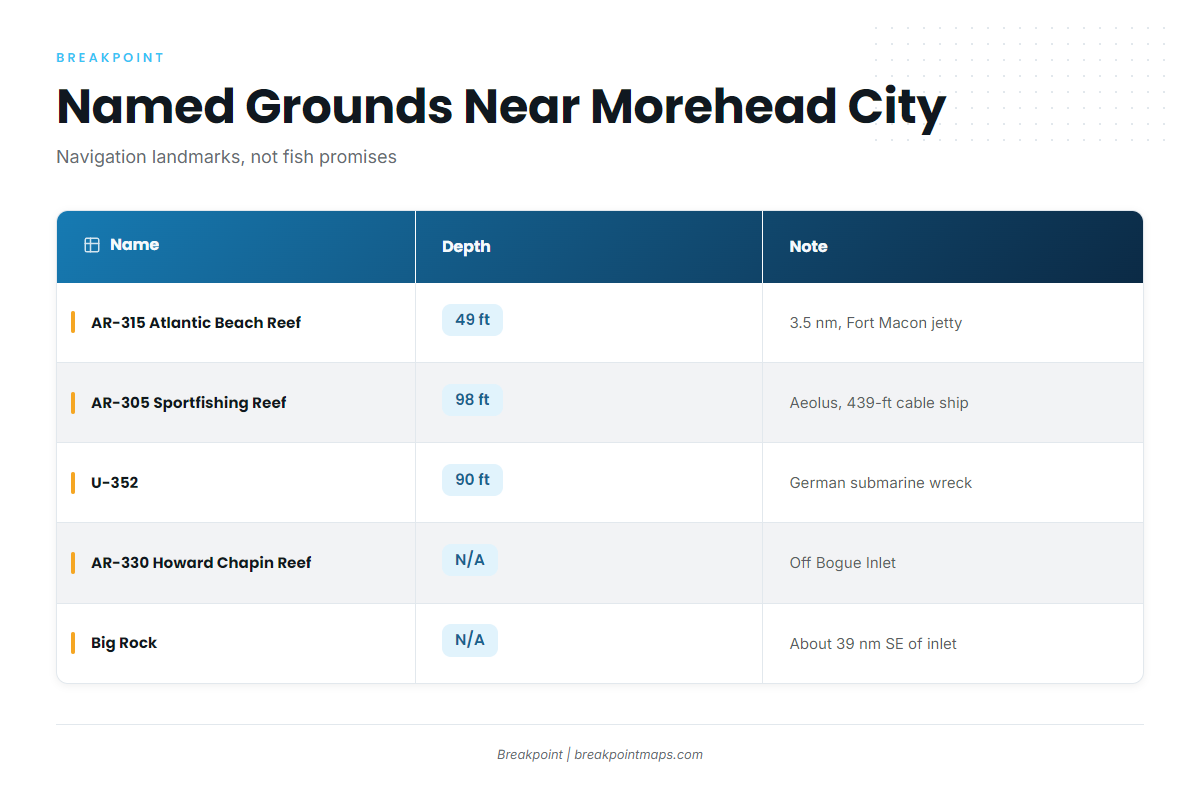Click the 90 ft depth badge

[x=472, y=480]
